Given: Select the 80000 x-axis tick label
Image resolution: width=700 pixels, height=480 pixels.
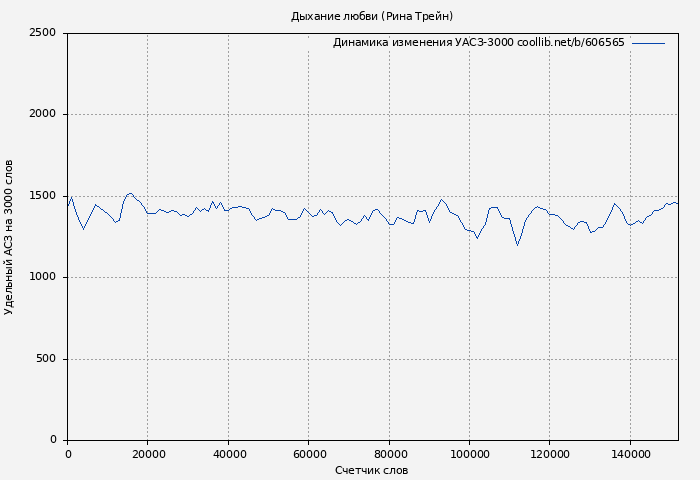Looking at the screenshot, I should (x=389, y=453).
